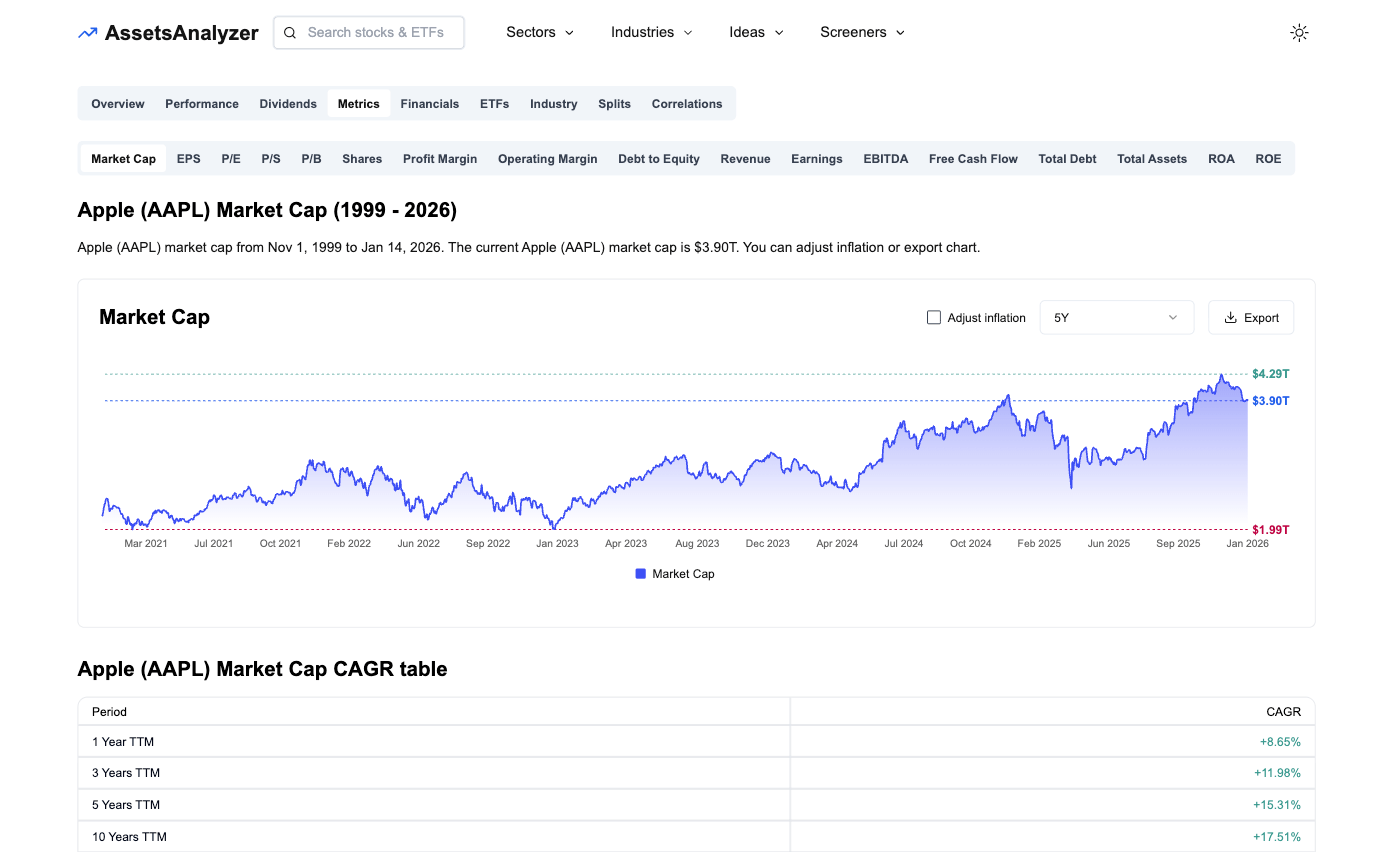
Task: Select the Shares metric tab
Action: click(x=362, y=159)
